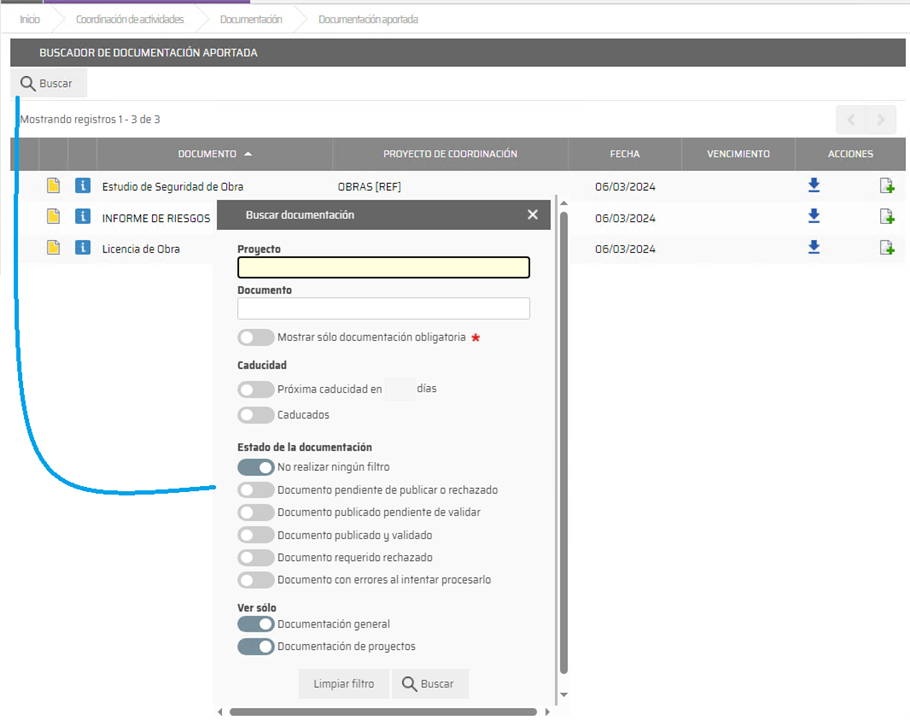Click the add-document icon for Estudio de Seguridad

[886, 185]
